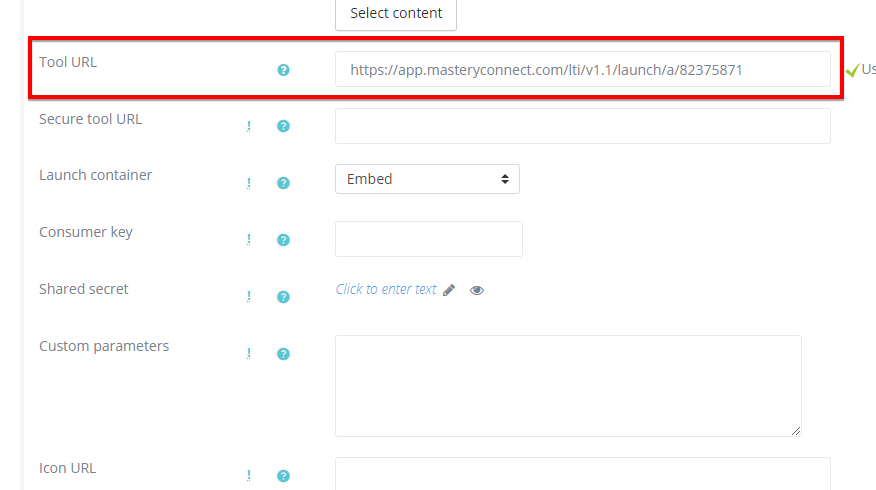Click the Select content button
This screenshot has width=876, height=490.
[396, 14]
